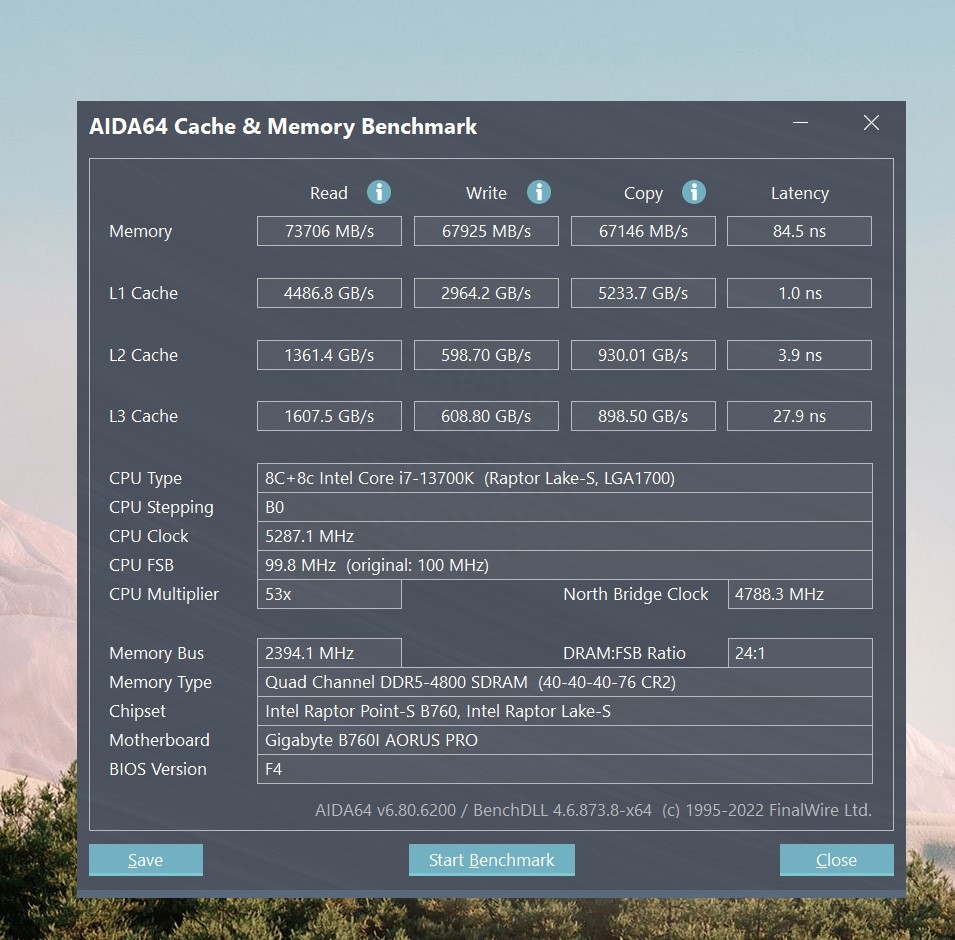Click Start Benchmark button
955x940 pixels.
coord(492,860)
